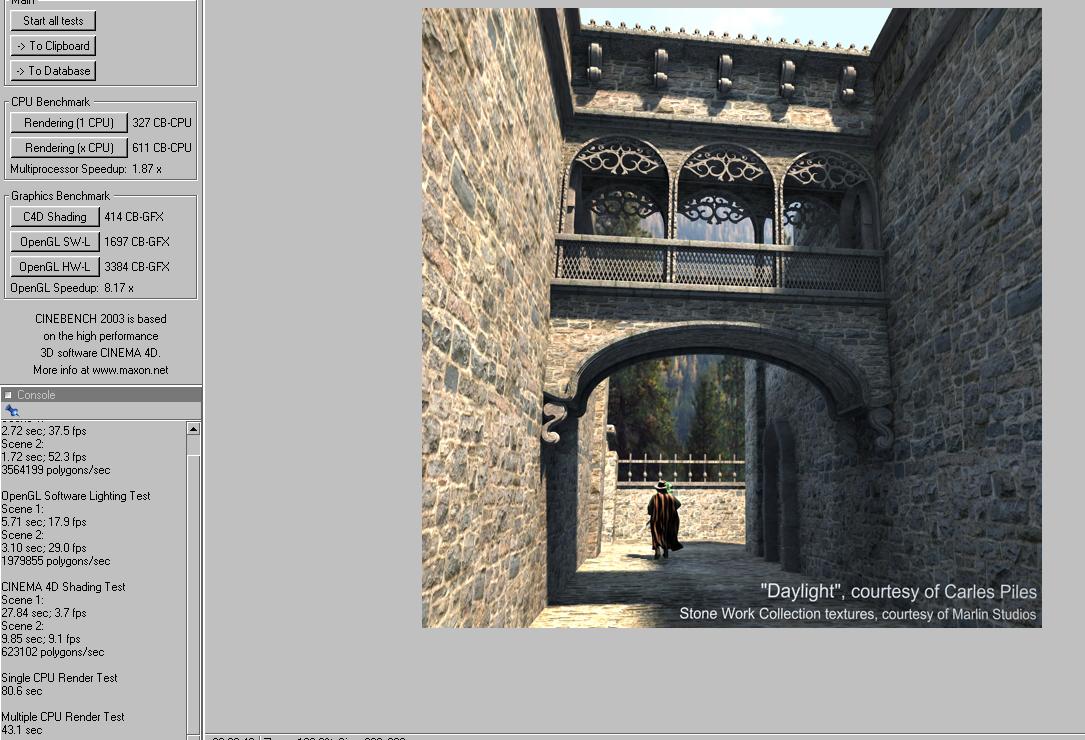Click console line 43.1 sec
This screenshot has height=740, width=1085.
pyautogui.click(x=22, y=730)
